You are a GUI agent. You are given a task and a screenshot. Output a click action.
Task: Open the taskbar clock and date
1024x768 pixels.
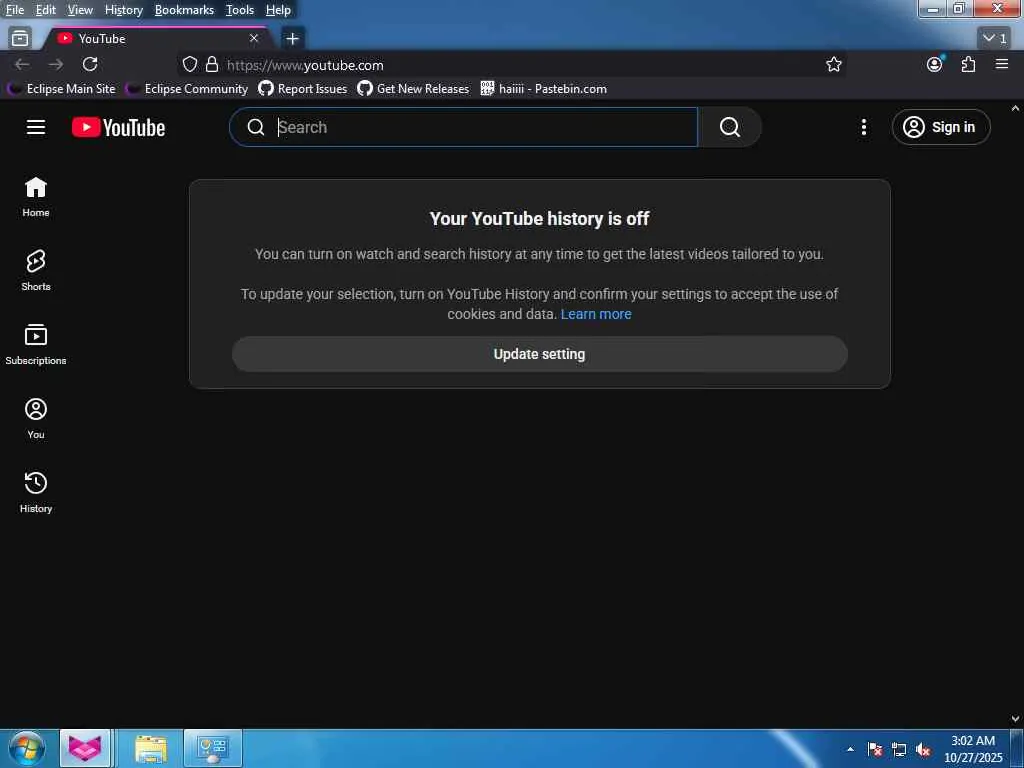(973, 749)
